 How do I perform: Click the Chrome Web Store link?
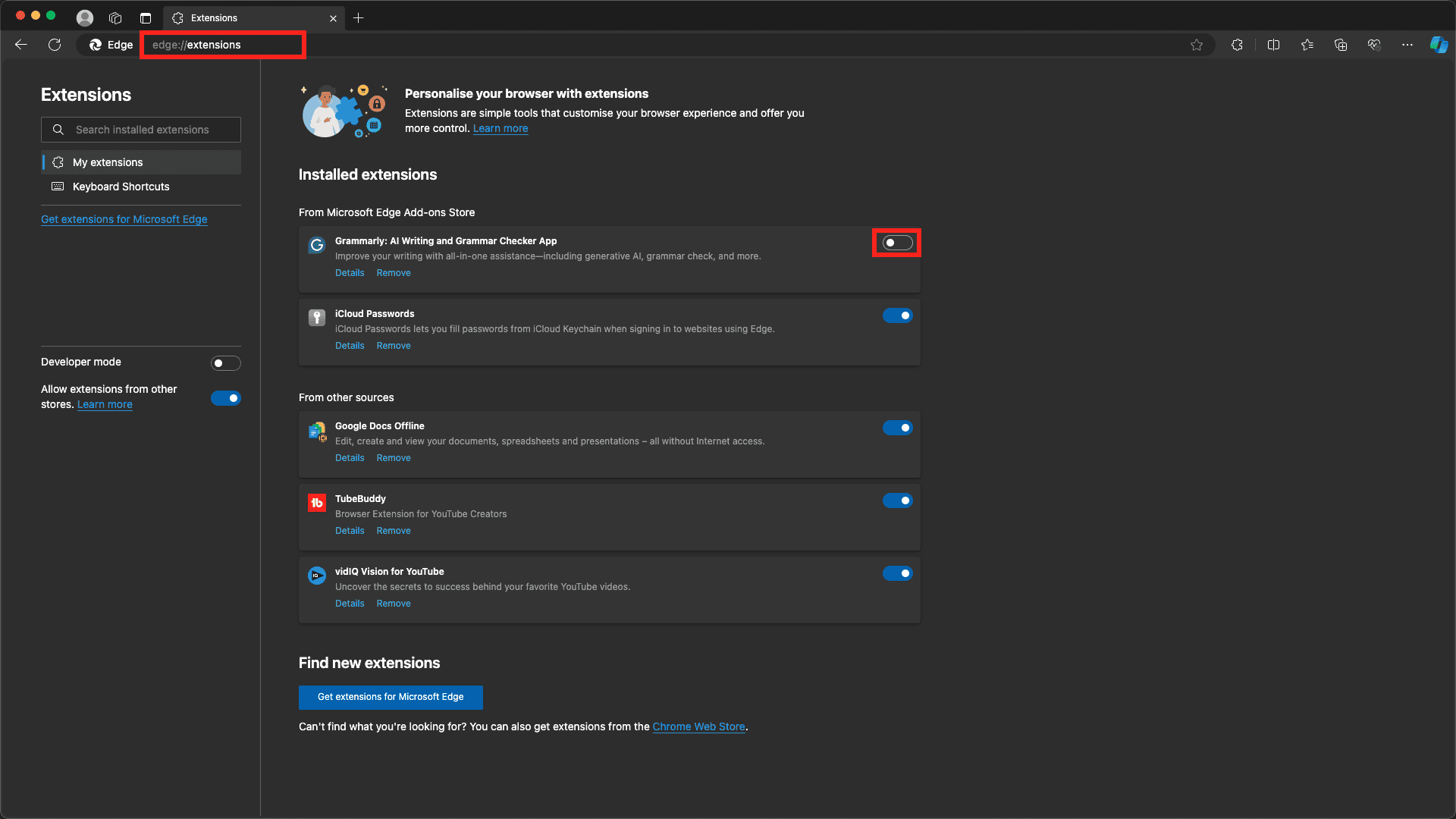pos(699,727)
